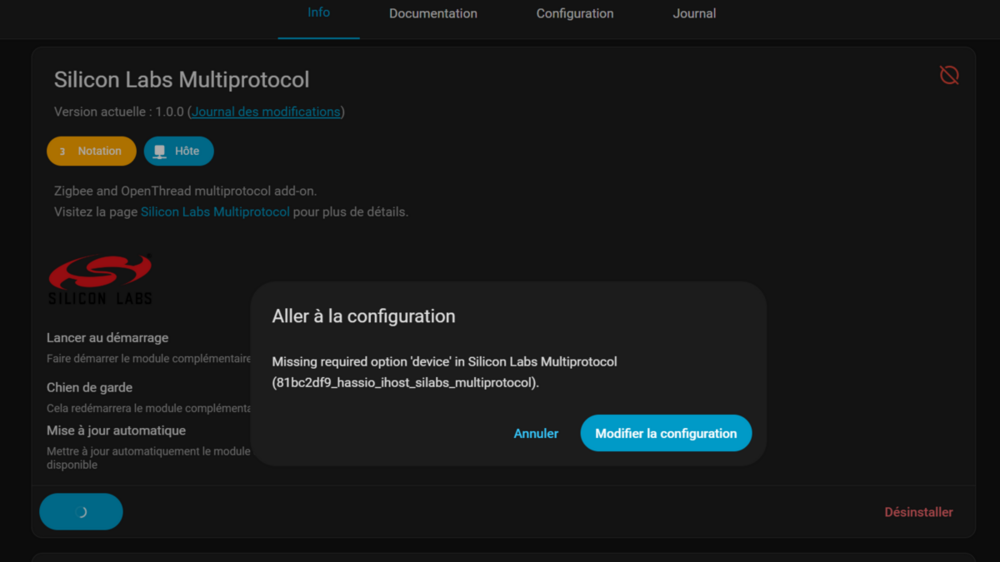Open the Journal des modifications link
The height and width of the screenshot is (562, 1000).
pos(266,112)
